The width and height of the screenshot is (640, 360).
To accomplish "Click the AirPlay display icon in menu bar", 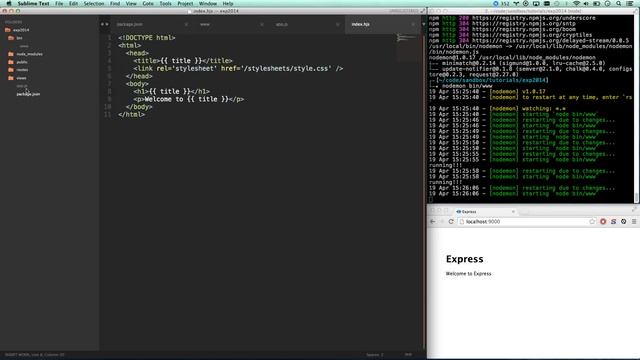I will tap(536, 3).
